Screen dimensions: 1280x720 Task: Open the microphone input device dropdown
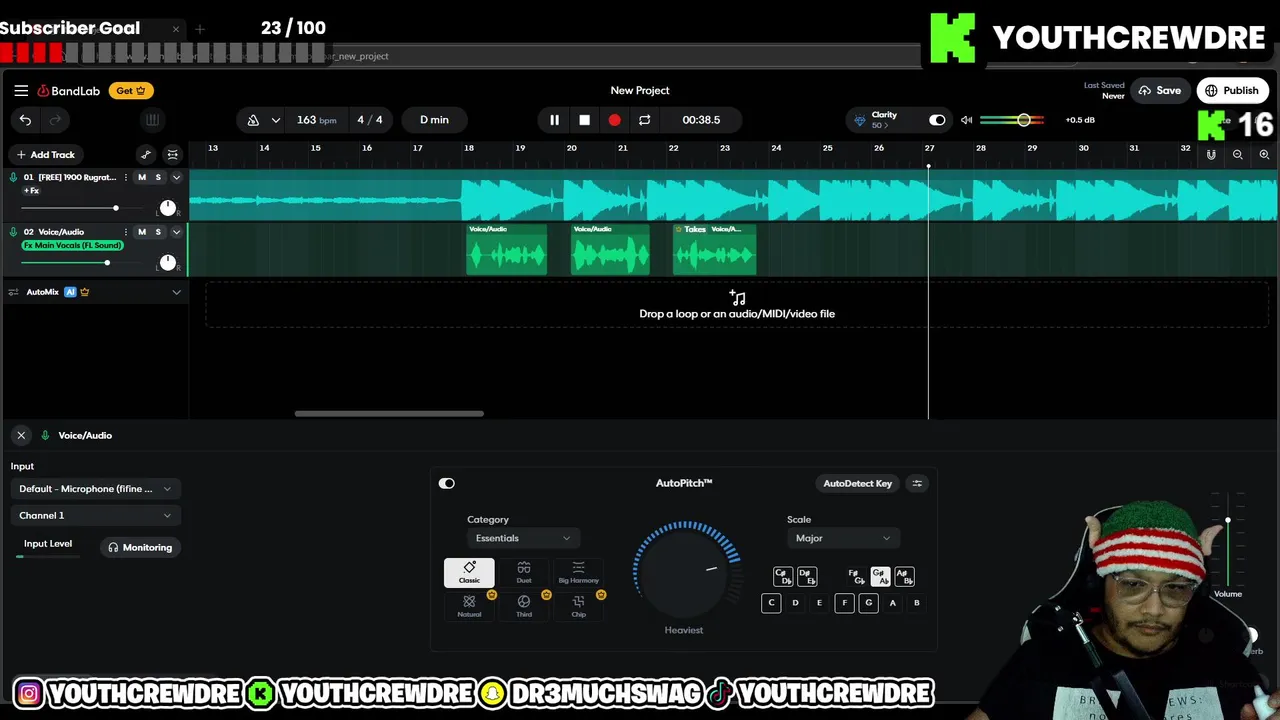tap(95, 489)
